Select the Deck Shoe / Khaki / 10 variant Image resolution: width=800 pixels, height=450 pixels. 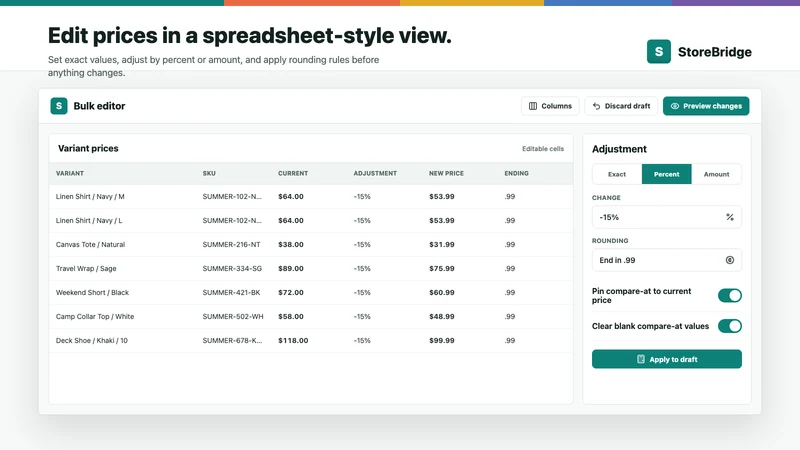[92, 340]
